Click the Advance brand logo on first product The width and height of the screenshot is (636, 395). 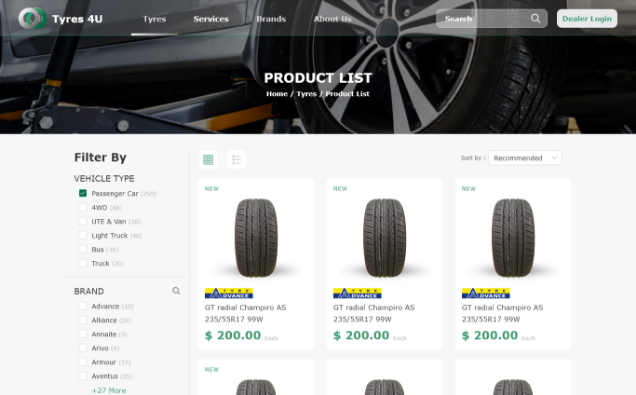229,293
